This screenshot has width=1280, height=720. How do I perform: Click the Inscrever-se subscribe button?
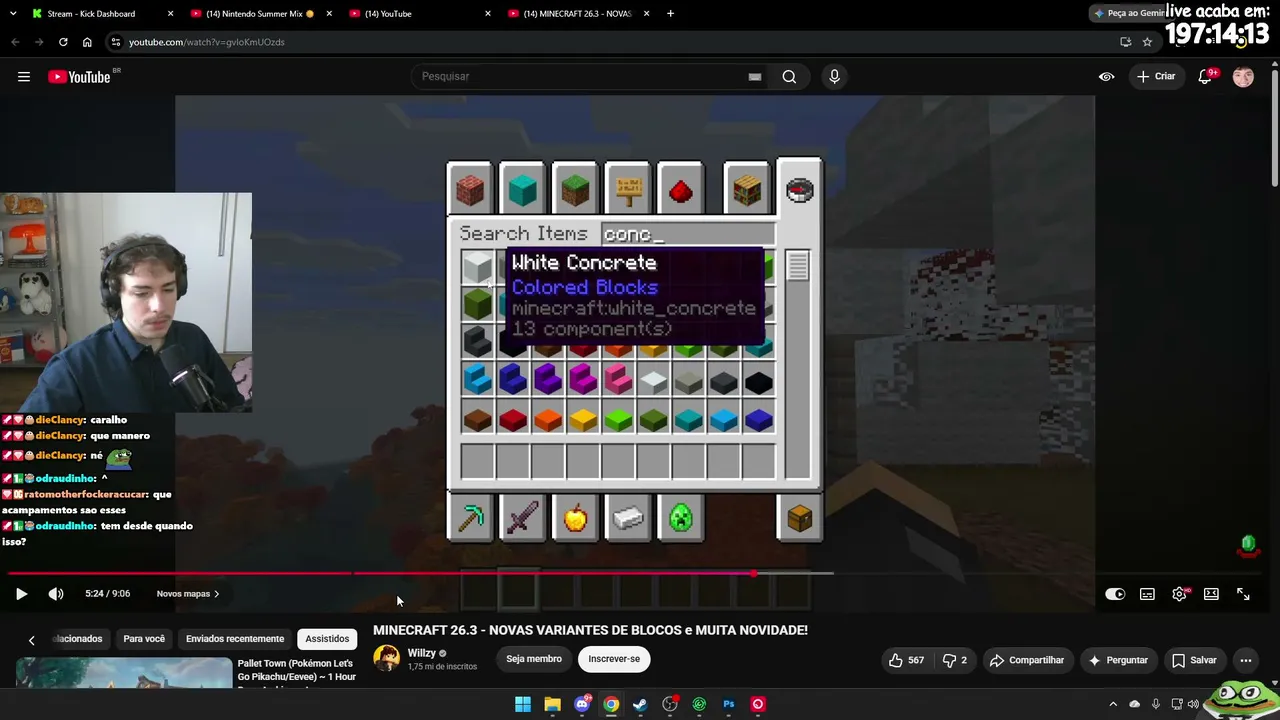point(614,659)
